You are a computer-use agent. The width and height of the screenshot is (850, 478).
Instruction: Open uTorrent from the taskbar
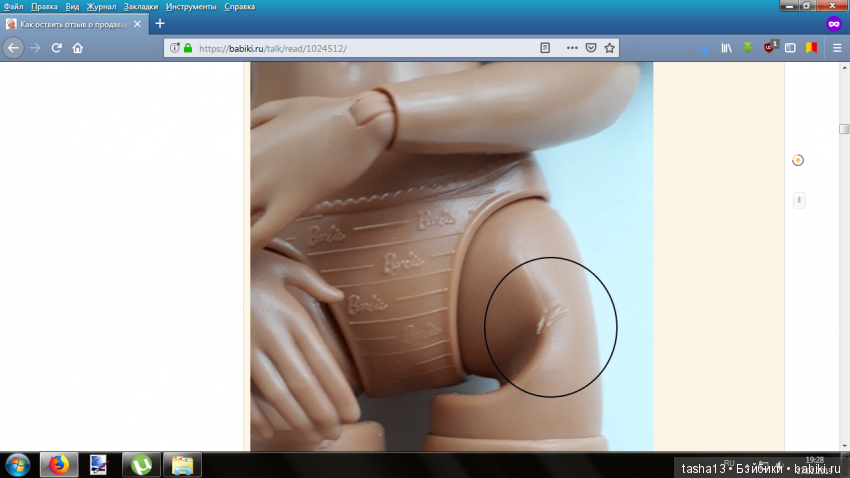(141, 464)
